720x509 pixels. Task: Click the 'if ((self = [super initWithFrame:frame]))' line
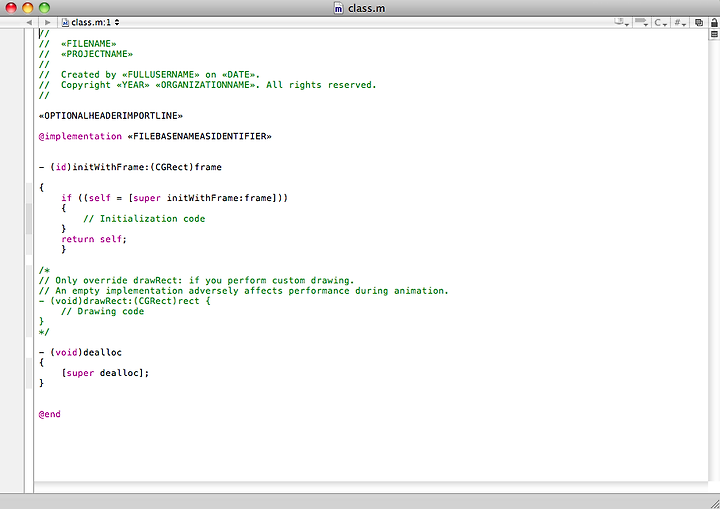174,198
